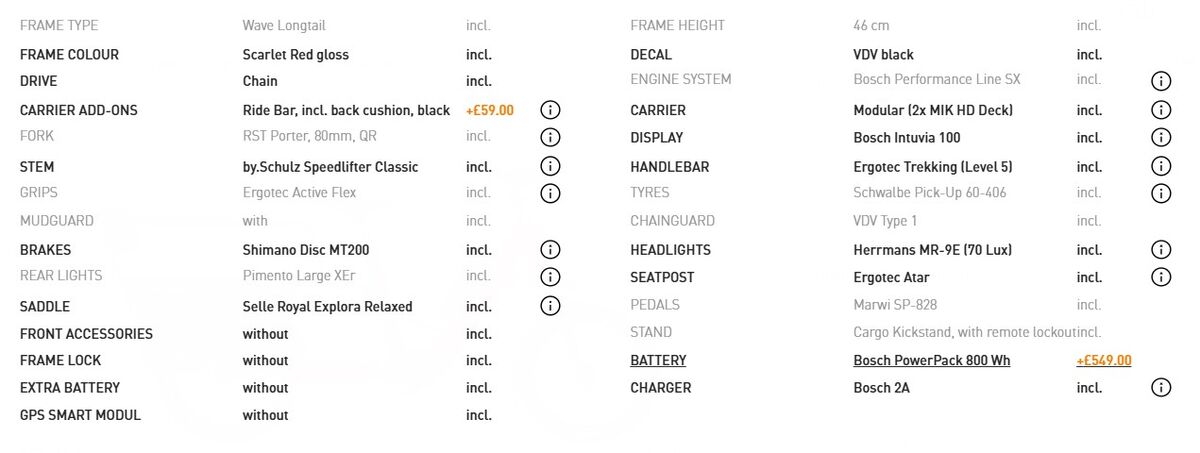
Task: Open info for Shimano Disc MT200 brakes
Action: (x=550, y=250)
